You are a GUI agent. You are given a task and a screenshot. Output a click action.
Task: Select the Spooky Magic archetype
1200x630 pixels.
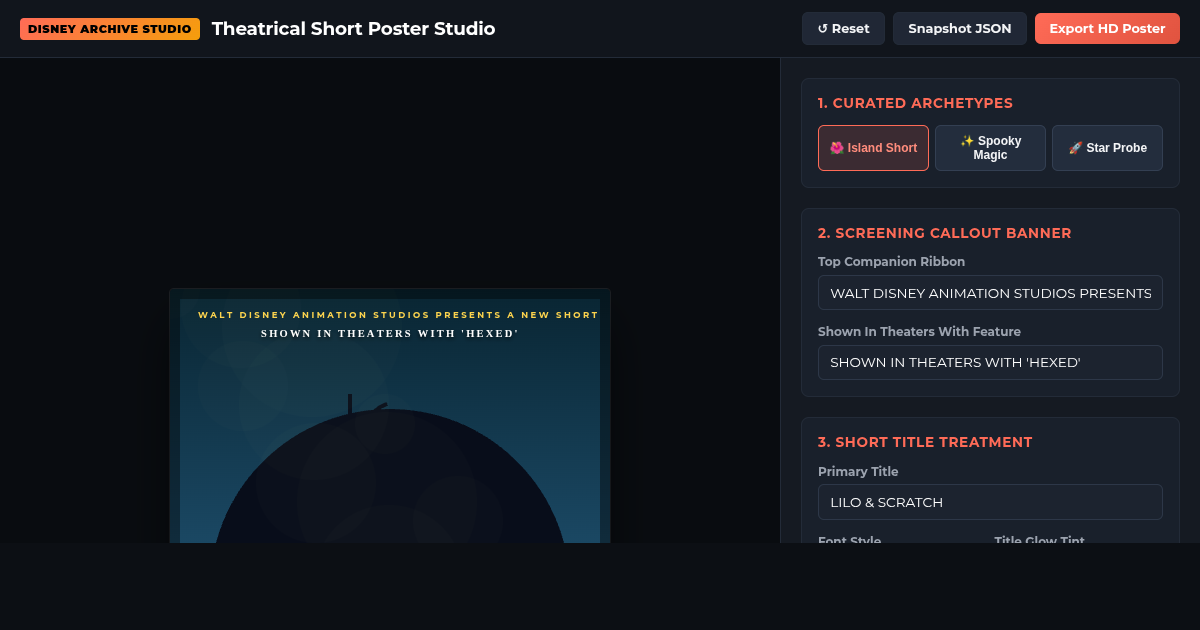click(x=990, y=148)
